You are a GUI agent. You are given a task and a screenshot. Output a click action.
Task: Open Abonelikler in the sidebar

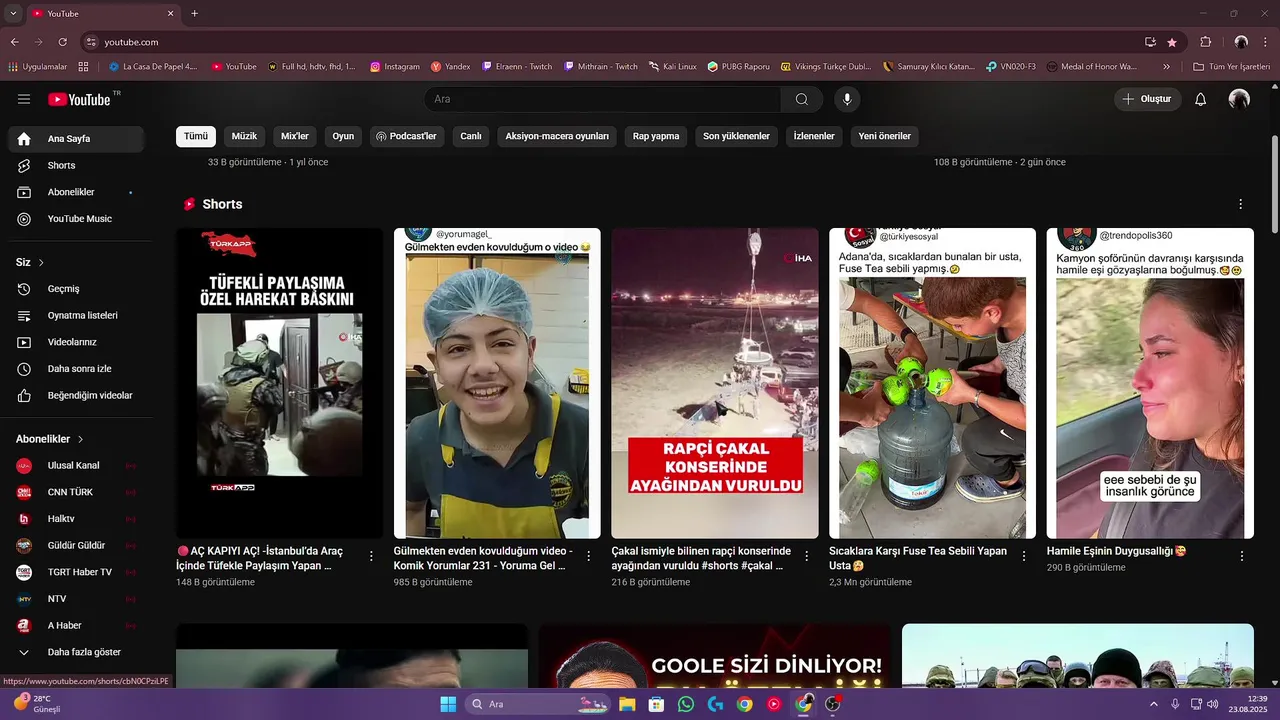coord(76,192)
